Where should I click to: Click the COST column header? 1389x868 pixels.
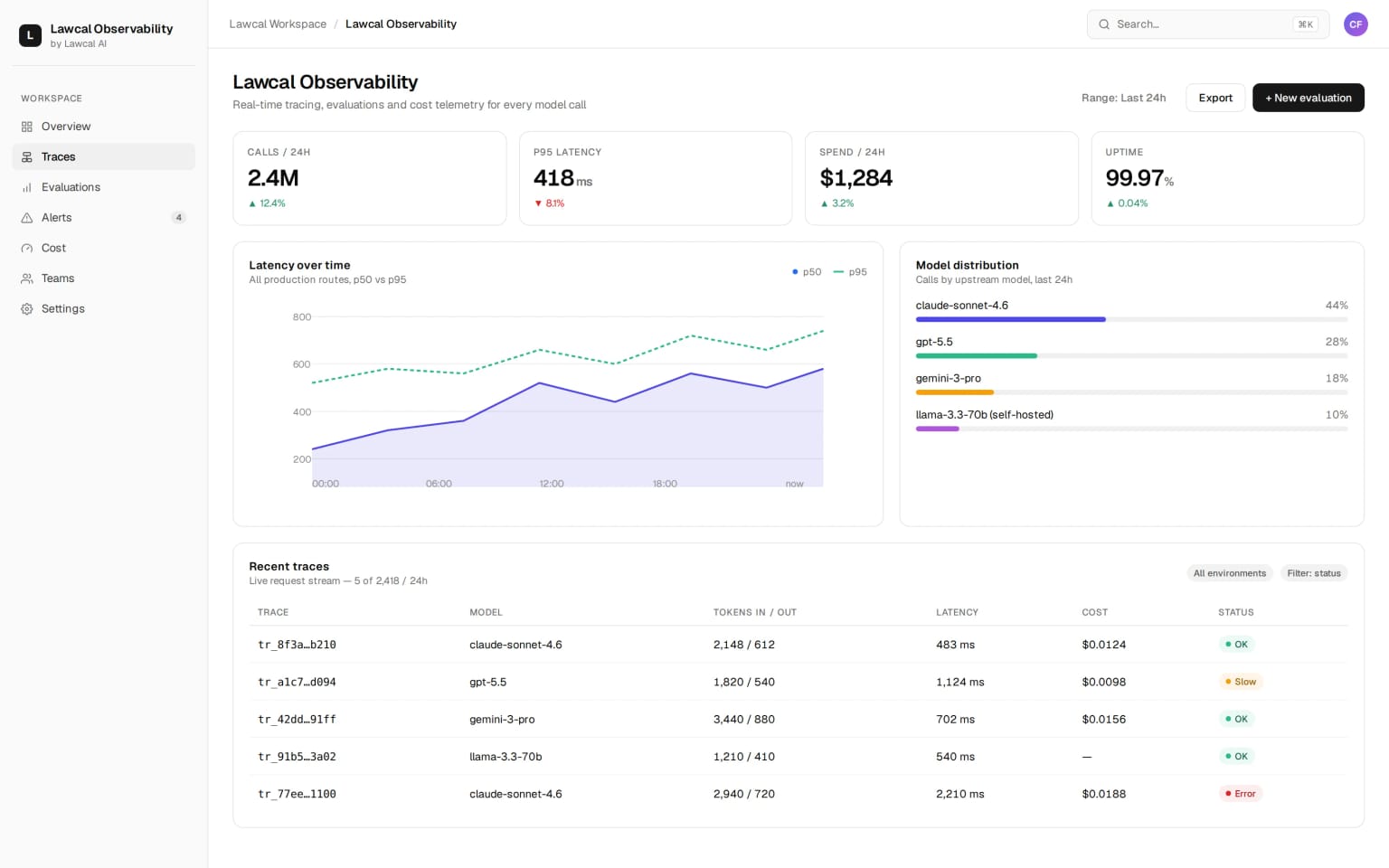coord(1095,612)
